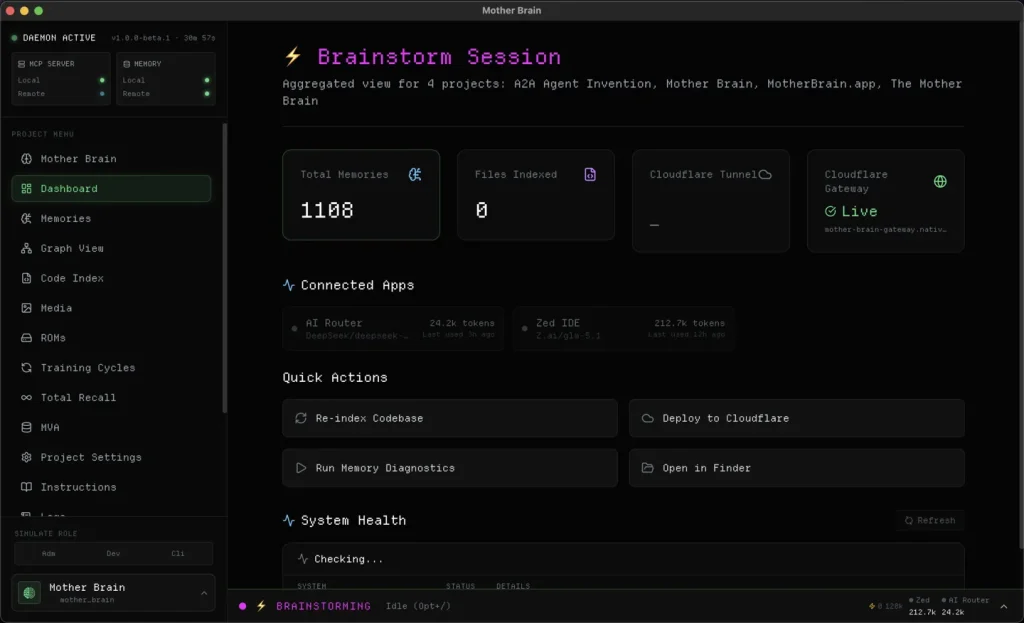Click the MCP Server header icon
Screen dimensions: 1024x623
click(x=22, y=64)
